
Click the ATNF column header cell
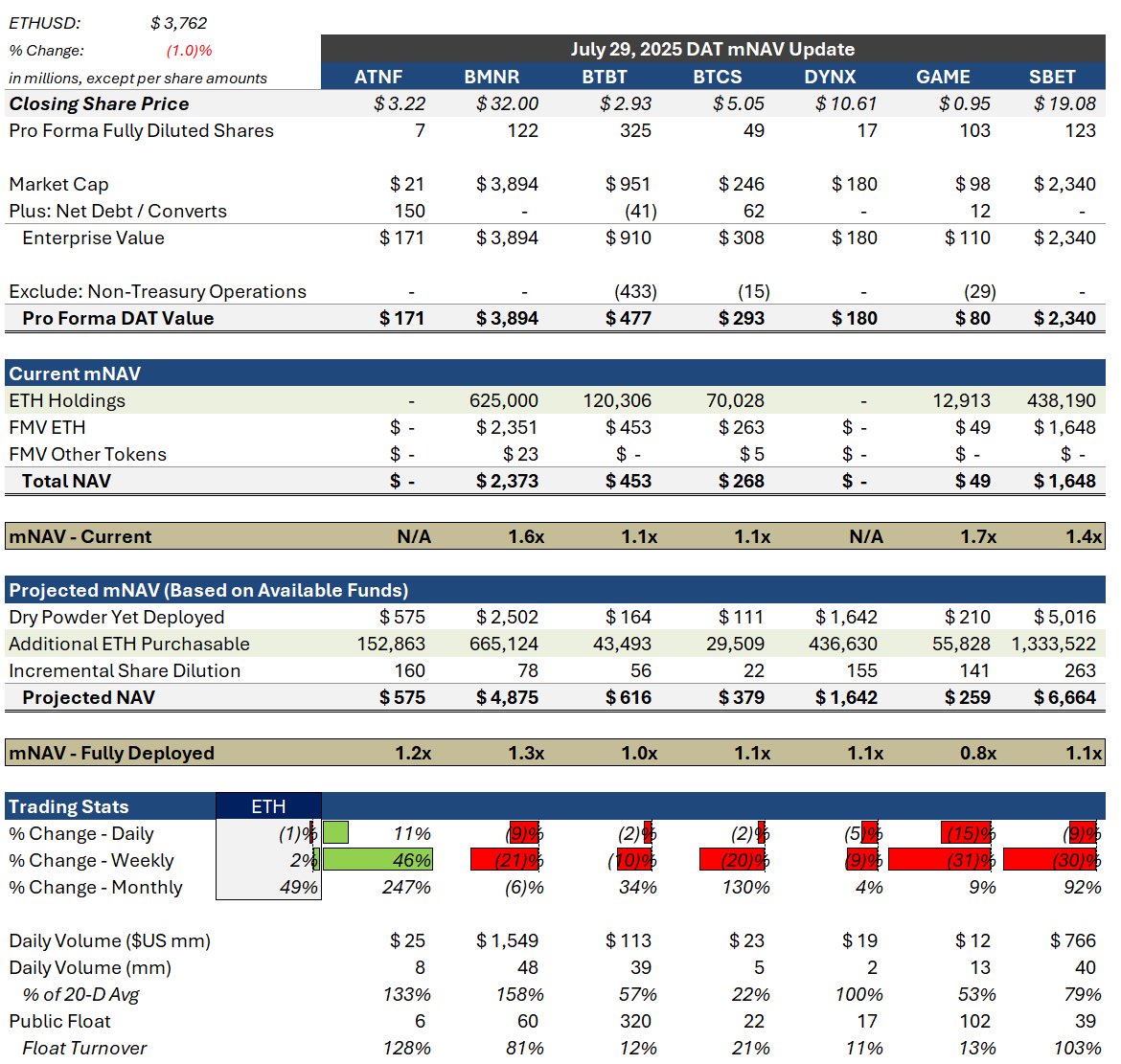378,77
